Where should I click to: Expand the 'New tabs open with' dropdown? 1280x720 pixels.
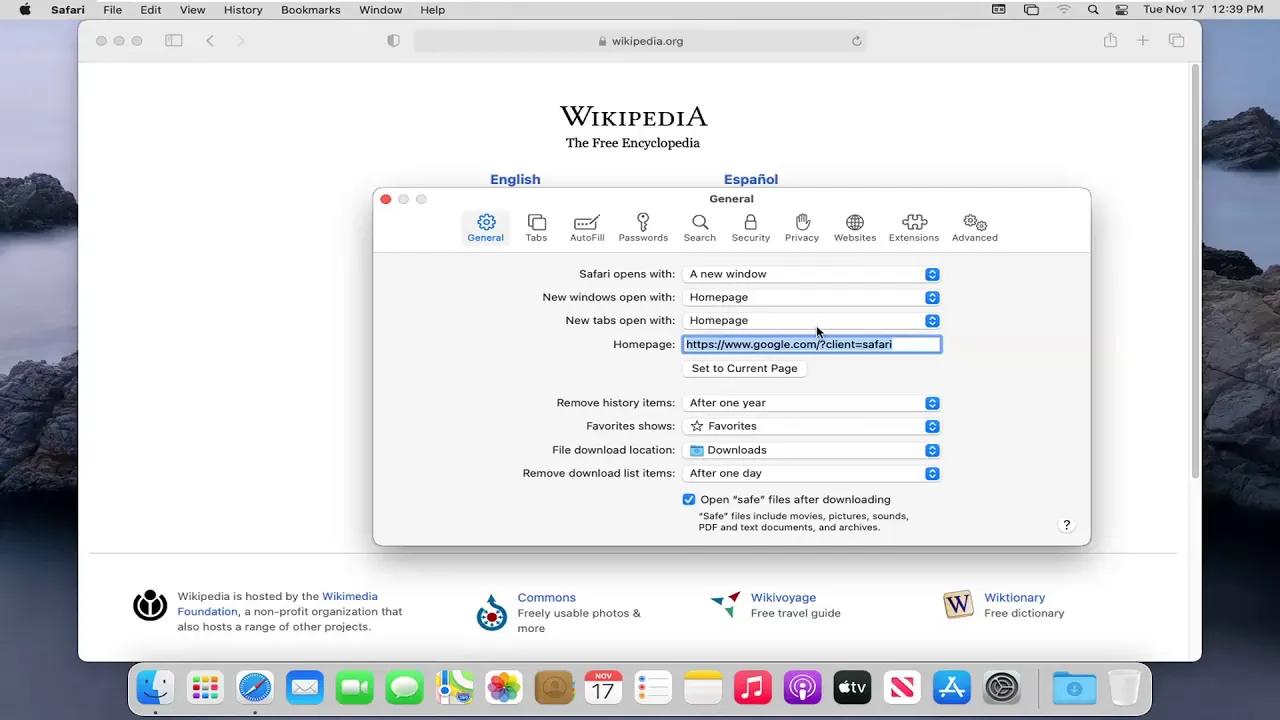pyautogui.click(x=812, y=320)
